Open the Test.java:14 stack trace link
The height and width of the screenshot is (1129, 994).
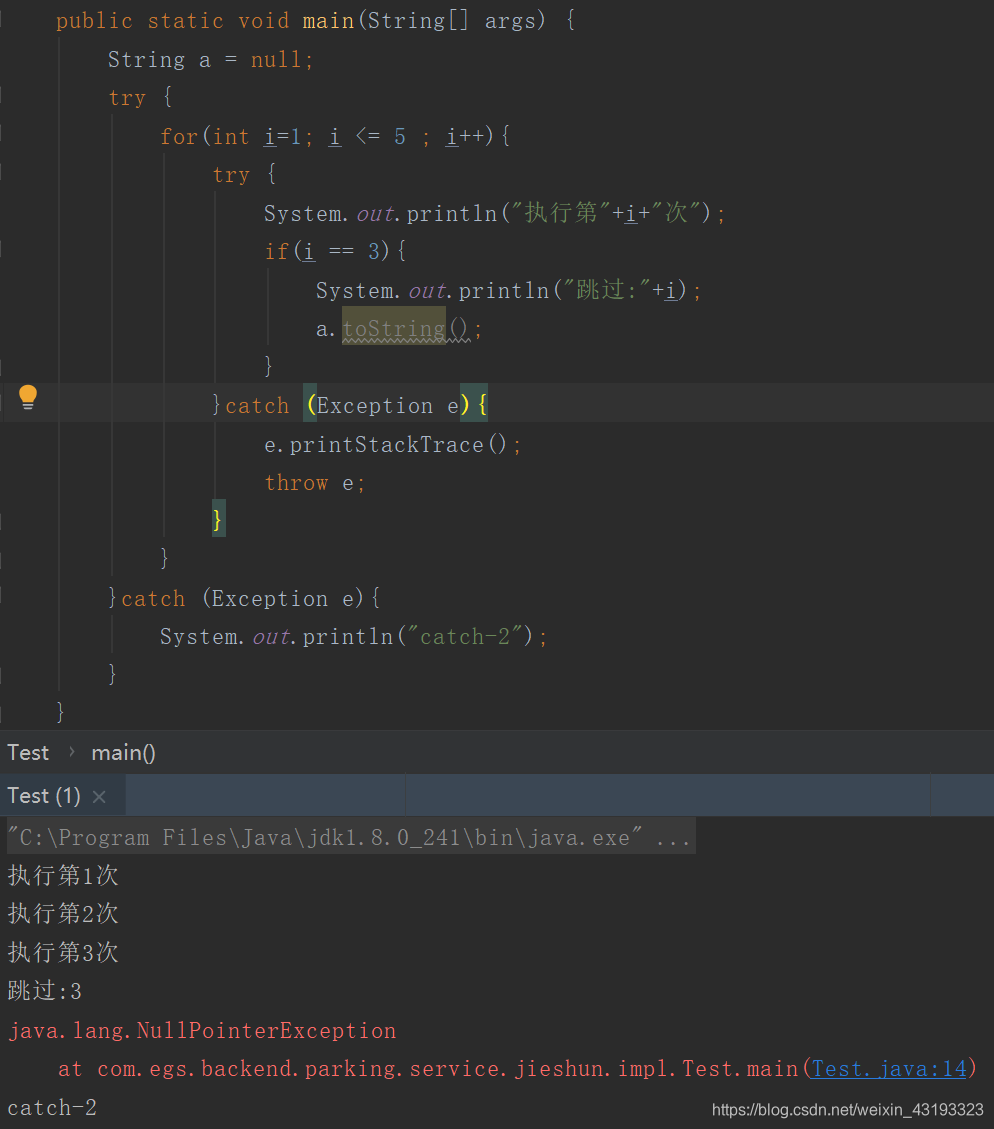(x=889, y=1069)
